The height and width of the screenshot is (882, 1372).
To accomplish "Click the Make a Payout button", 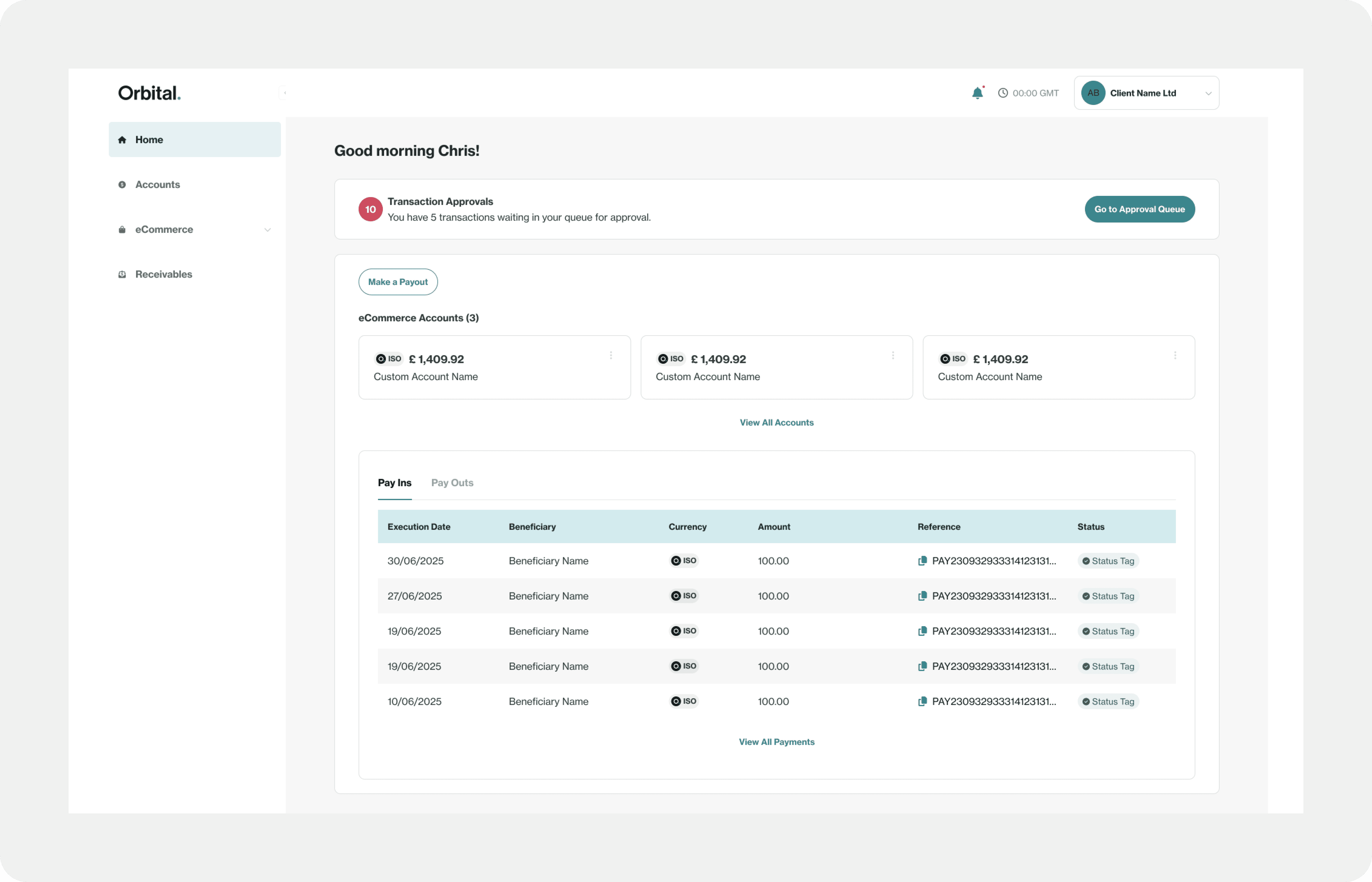I will tap(398, 282).
